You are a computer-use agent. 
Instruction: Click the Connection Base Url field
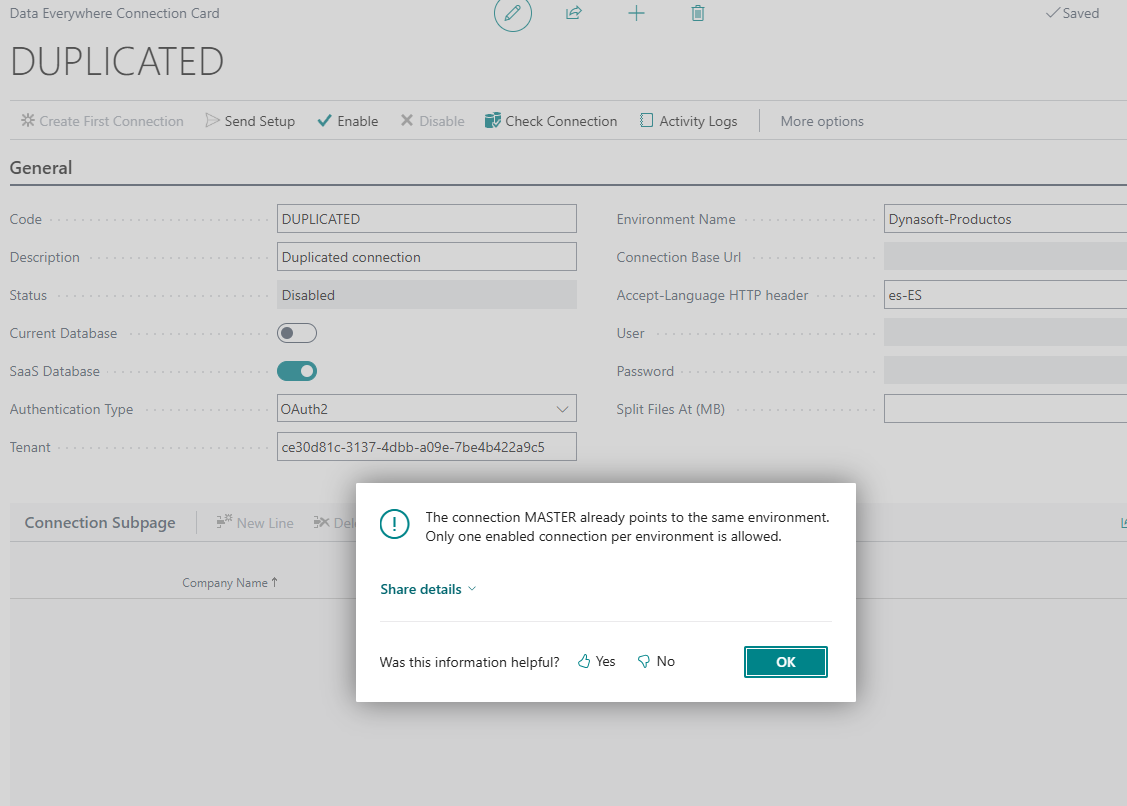pos(1006,257)
